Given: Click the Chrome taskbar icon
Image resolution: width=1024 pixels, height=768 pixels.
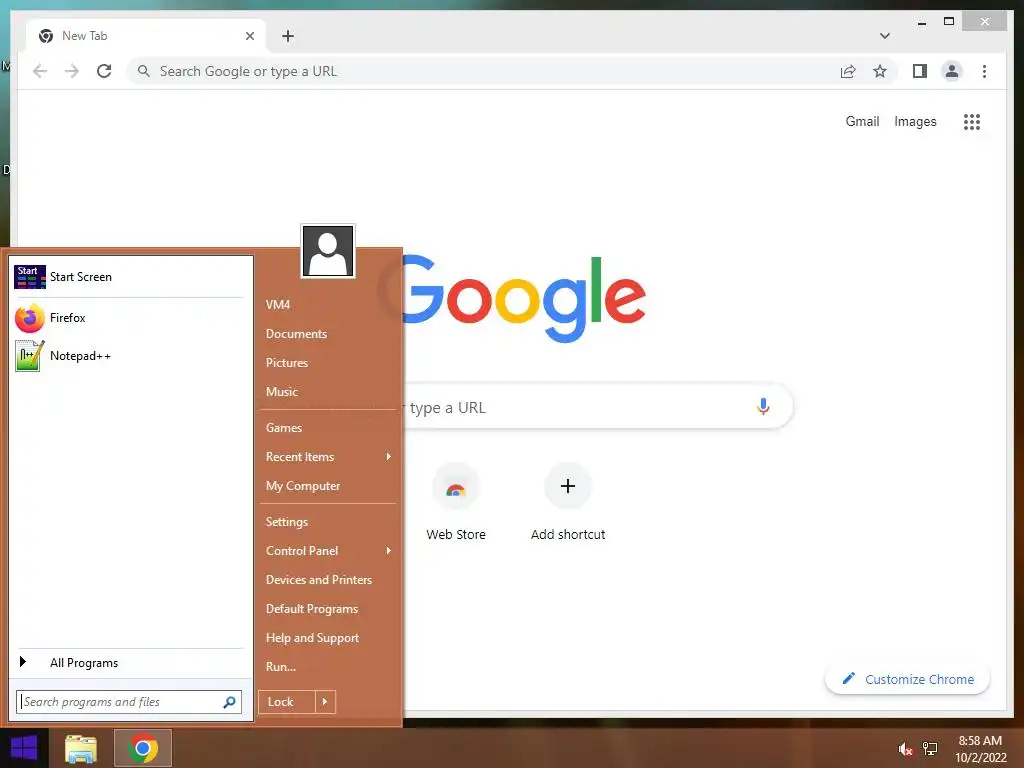Looking at the screenshot, I should coord(143,748).
